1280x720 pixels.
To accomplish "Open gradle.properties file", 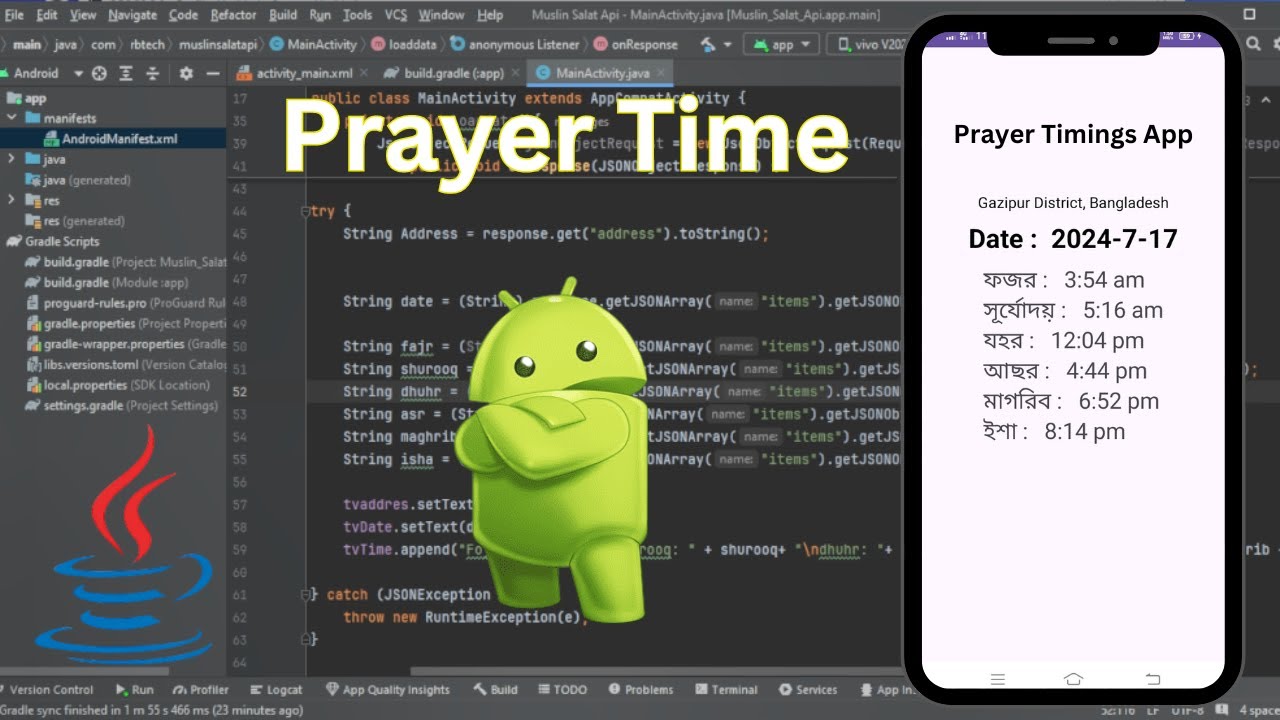I will (127, 324).
